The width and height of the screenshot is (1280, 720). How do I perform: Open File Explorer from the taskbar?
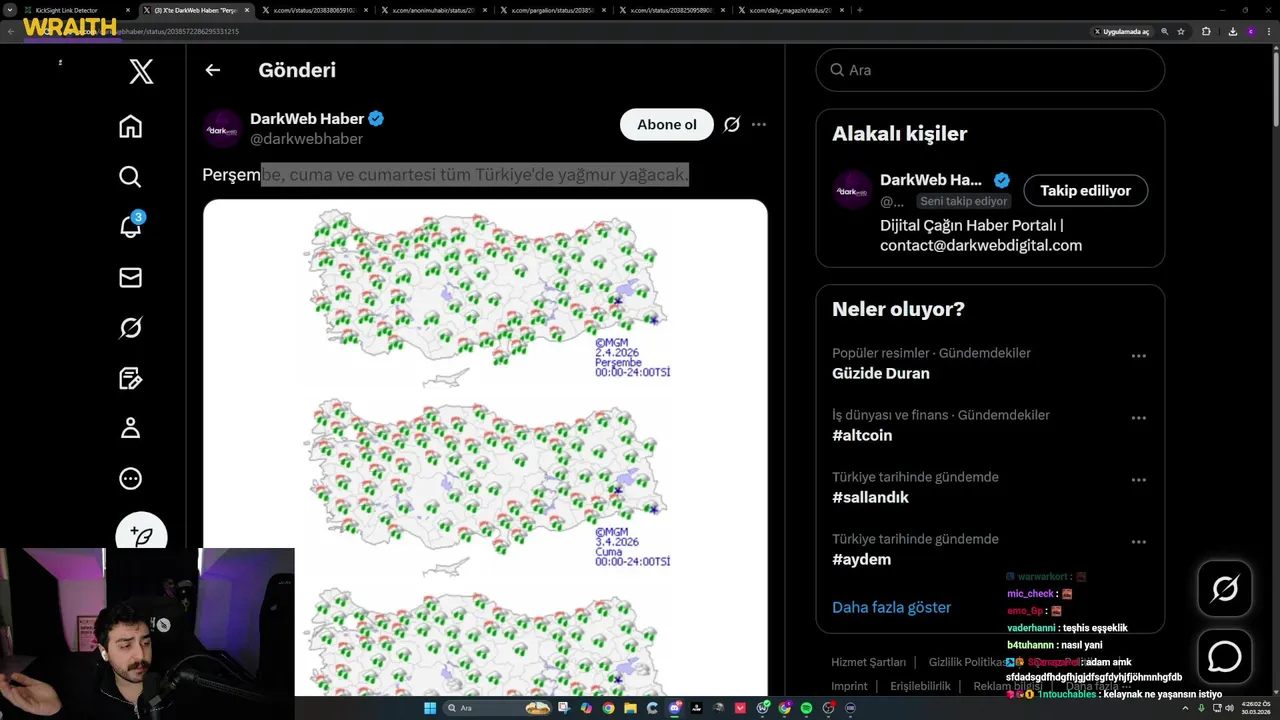pyautogui.click(x=630, y=708)
